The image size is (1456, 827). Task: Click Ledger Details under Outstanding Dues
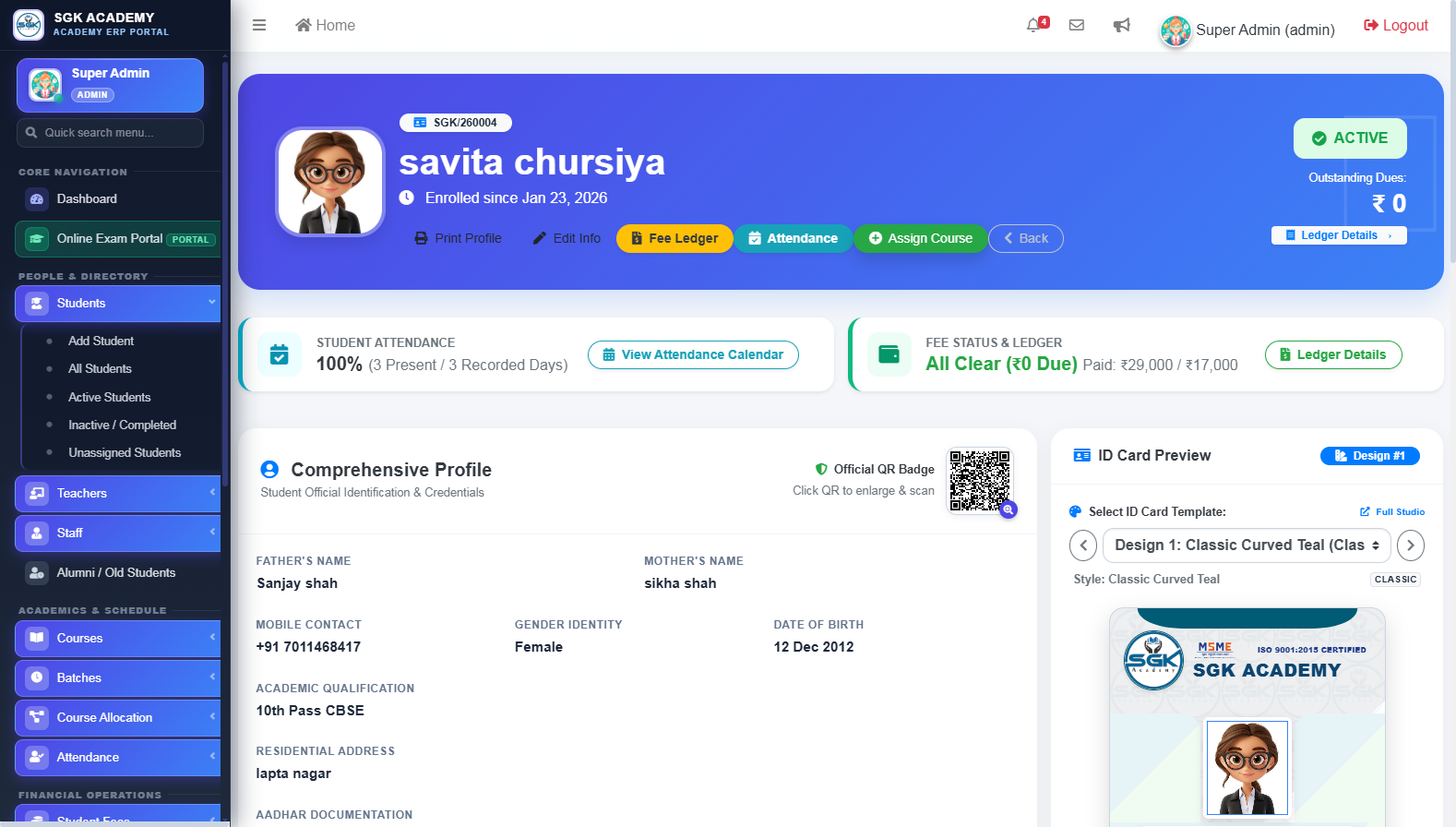point(1339,235)
